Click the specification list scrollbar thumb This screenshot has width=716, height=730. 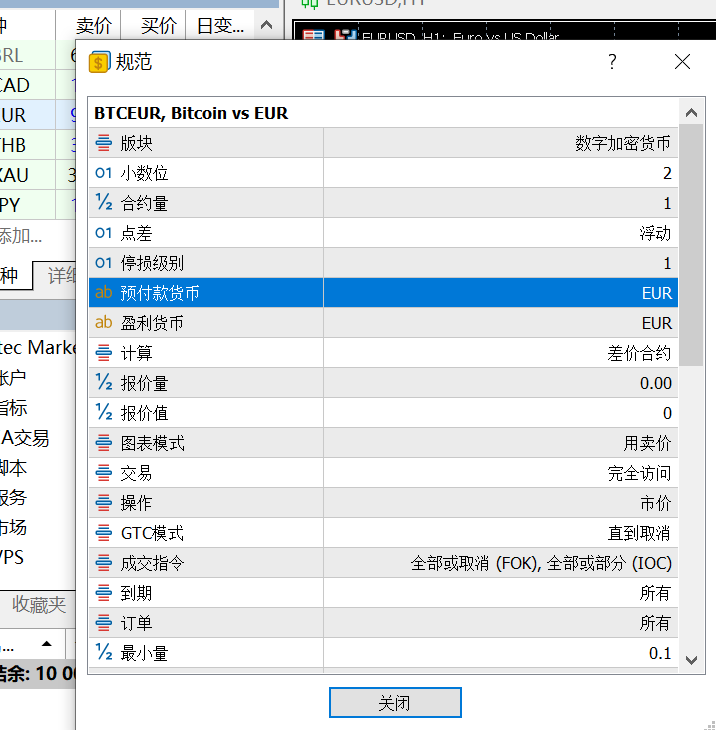pos(691,245)
